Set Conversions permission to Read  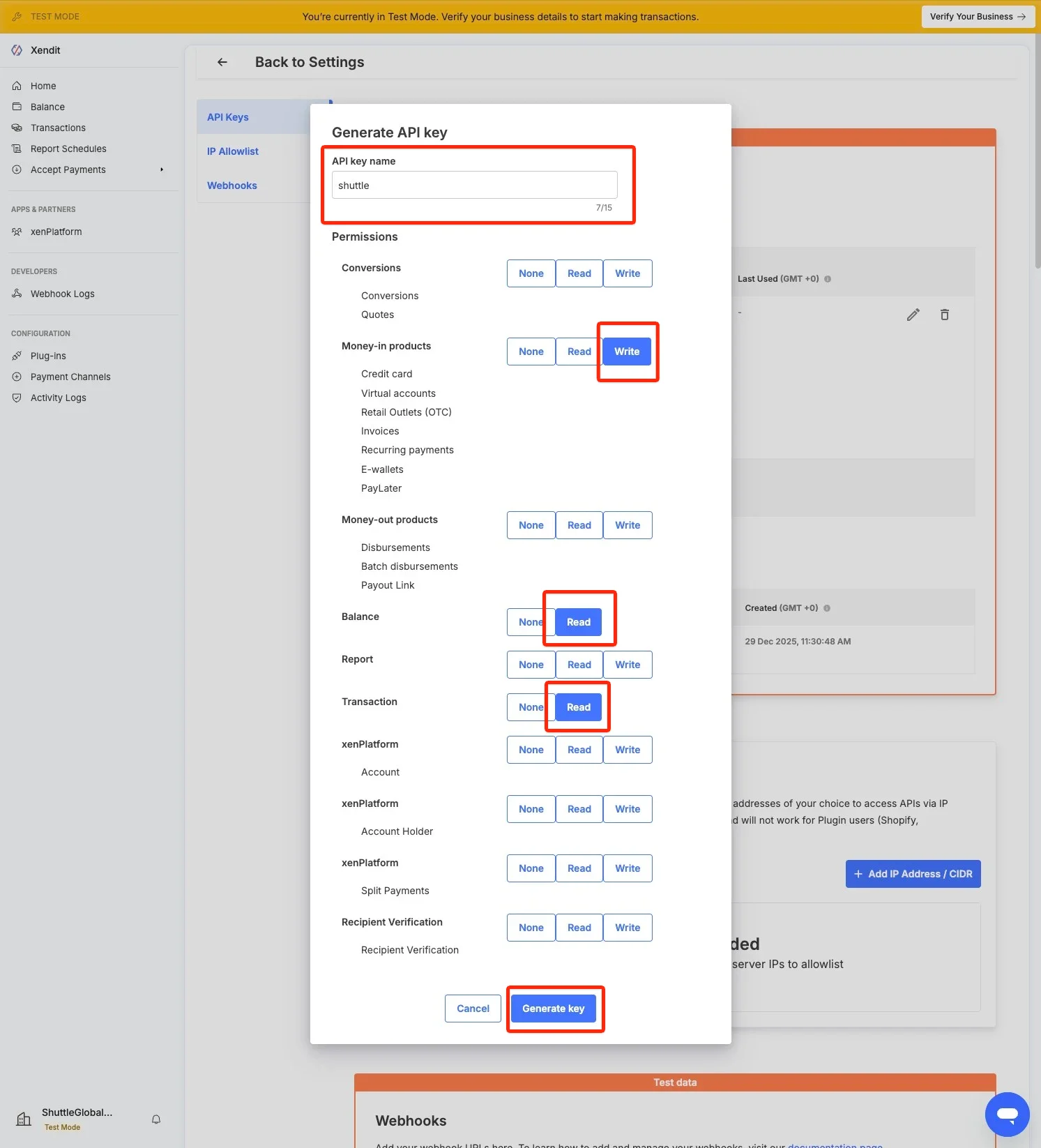579,273
